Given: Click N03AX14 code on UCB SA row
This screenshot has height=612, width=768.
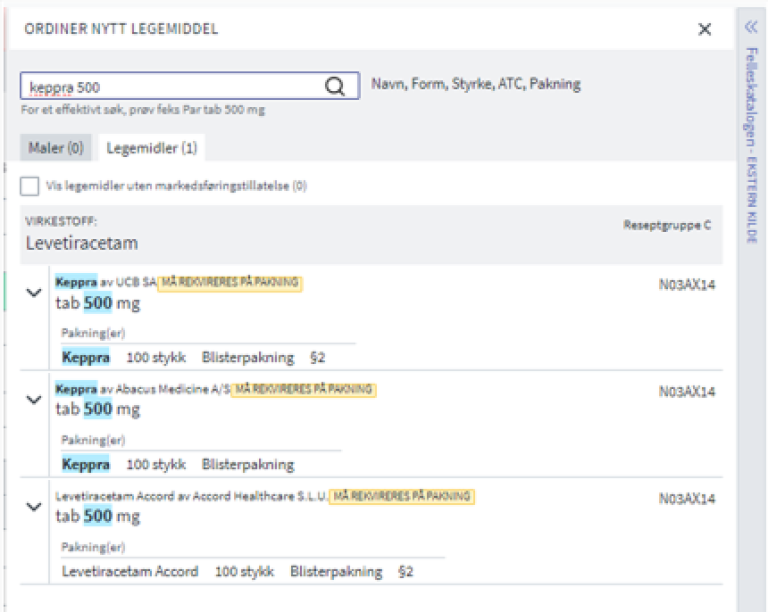Looking at the screenshot, I should 687,284.
